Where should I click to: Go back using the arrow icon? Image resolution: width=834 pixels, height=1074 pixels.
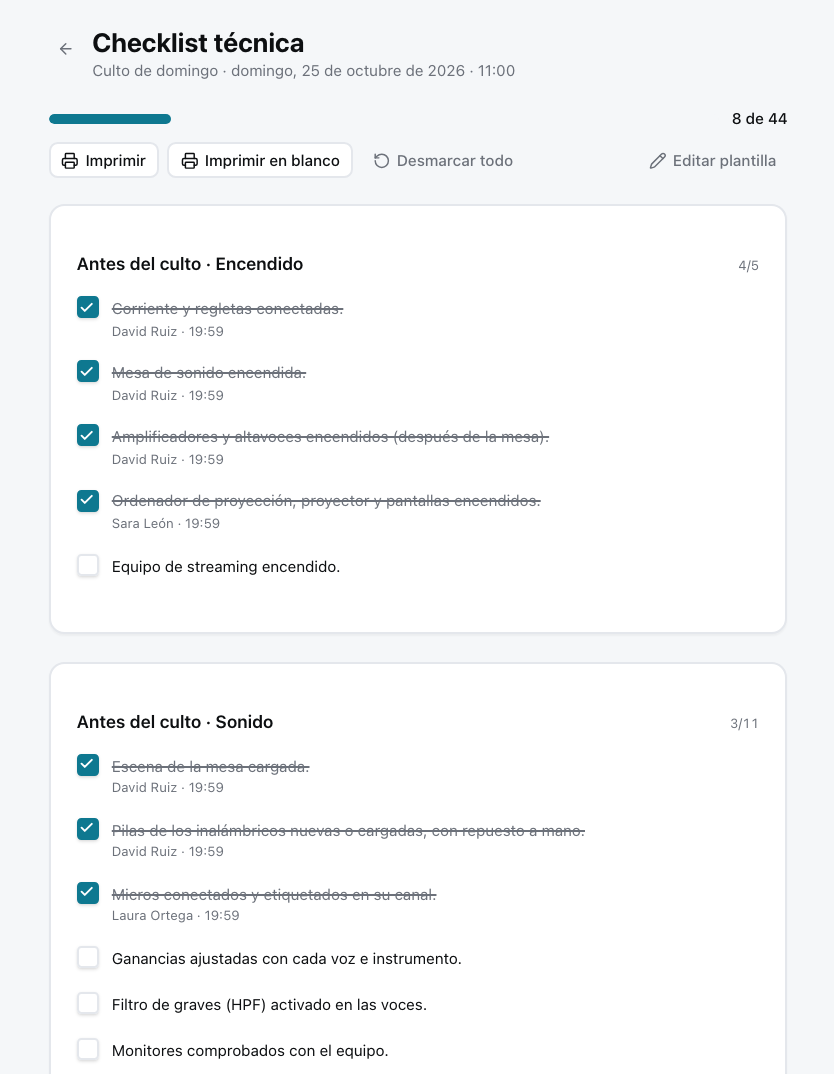click(66, 49)
